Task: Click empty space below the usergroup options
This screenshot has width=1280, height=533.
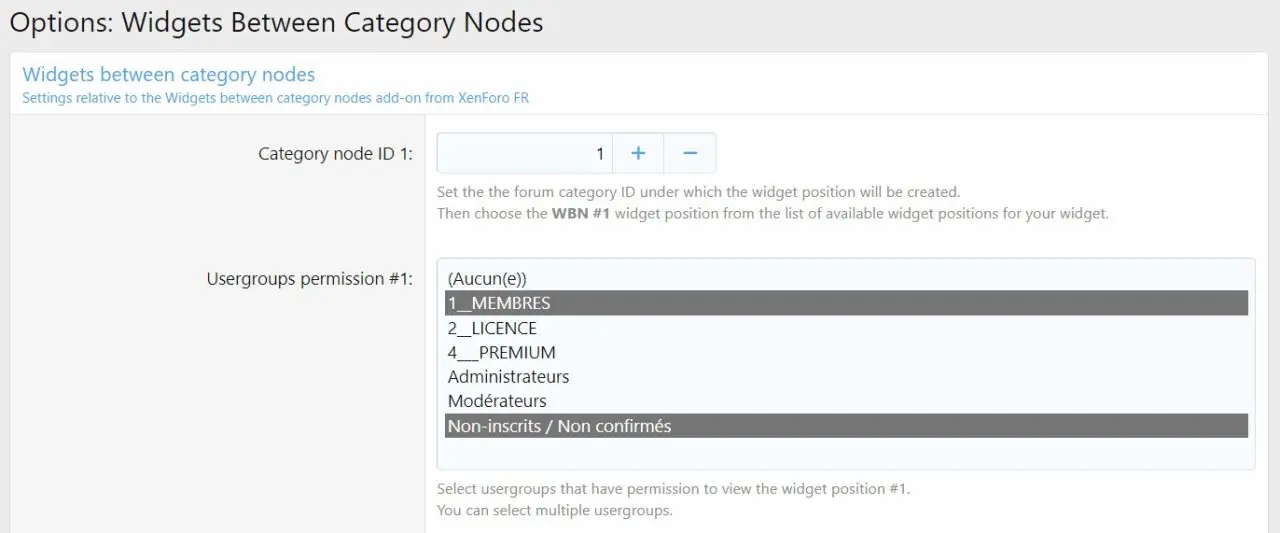Action: (x=845, y=453)
